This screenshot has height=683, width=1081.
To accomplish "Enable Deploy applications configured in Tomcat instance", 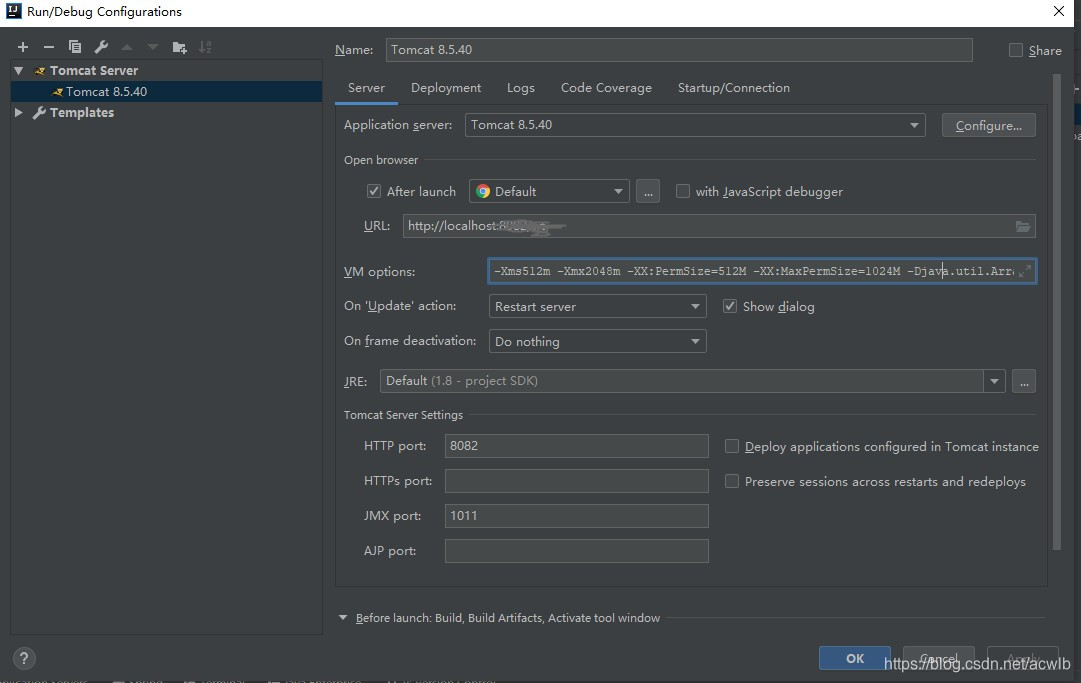I will [731, 447].
